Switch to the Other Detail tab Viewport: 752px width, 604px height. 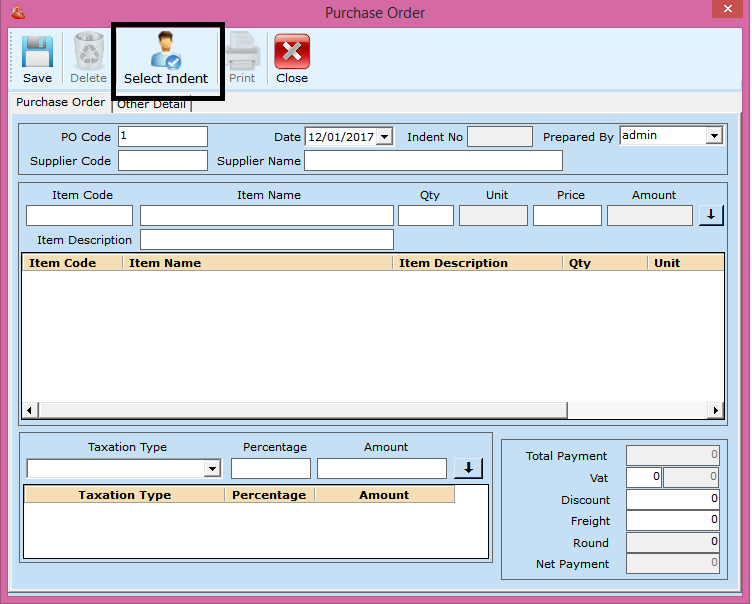click(x=151, y=104)
